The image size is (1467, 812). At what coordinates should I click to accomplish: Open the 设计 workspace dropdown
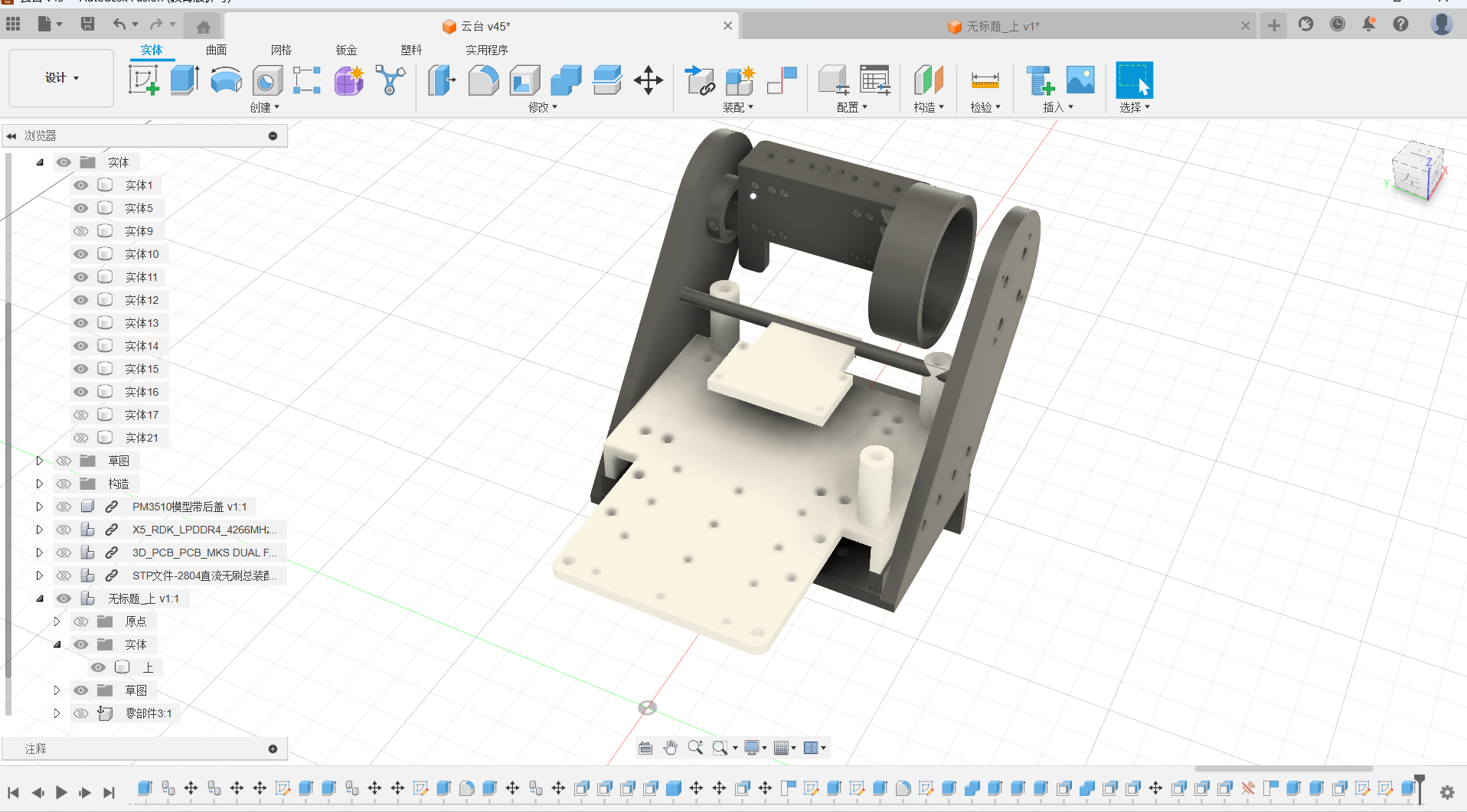pyautogui.click(x=61, y=77)
